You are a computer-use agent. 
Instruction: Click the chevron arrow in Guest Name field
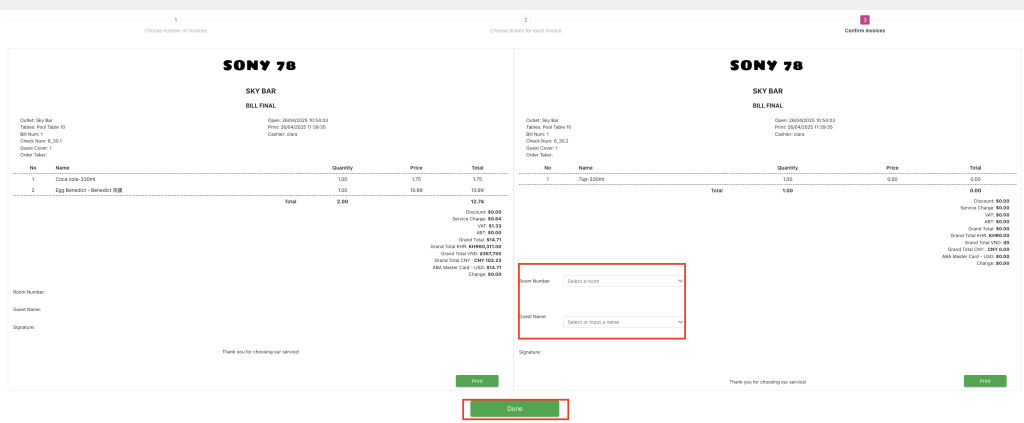[680, 322]
